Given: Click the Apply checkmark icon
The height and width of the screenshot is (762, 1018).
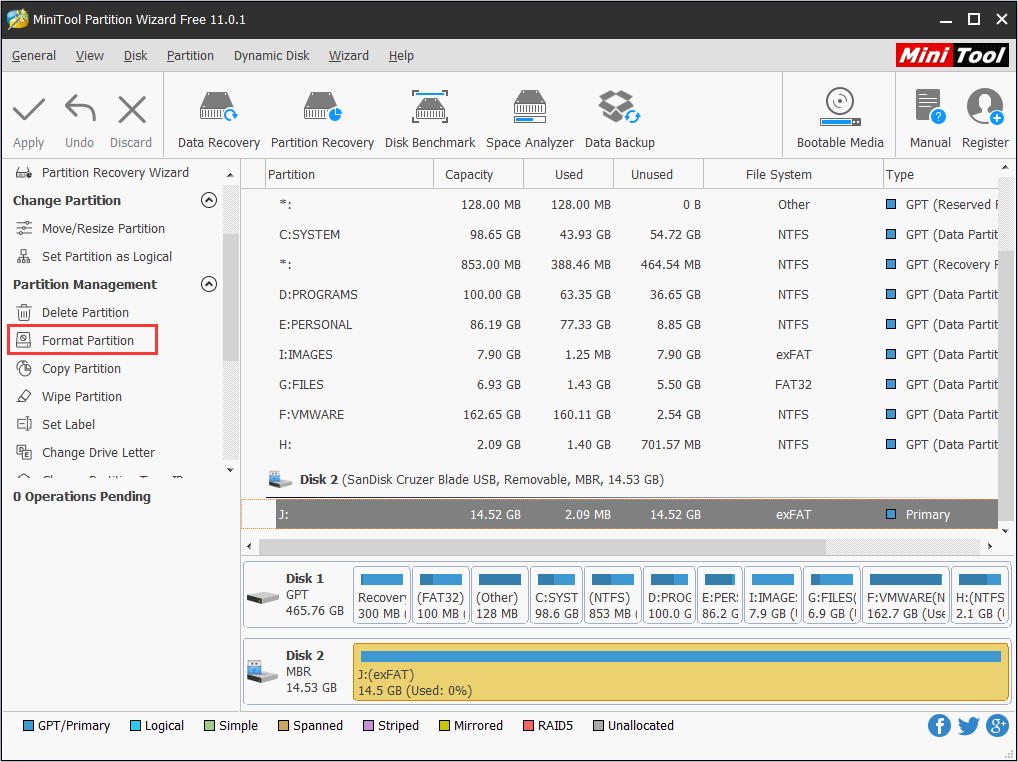Looking at the screenshot, I should (x=29, y=109).
